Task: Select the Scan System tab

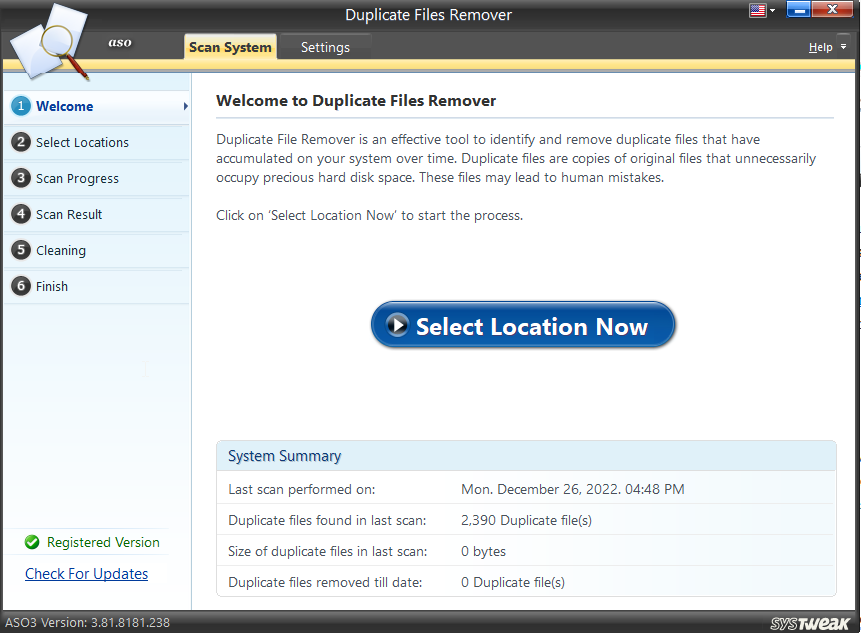Action: [230, 46]
